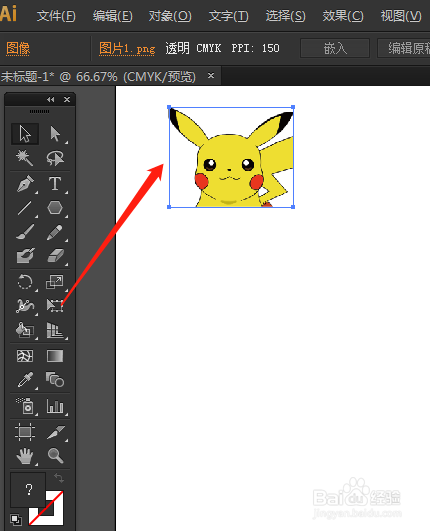Select the Column Graph tool
This screenshot has height=531, width=430.
(55, 406)
